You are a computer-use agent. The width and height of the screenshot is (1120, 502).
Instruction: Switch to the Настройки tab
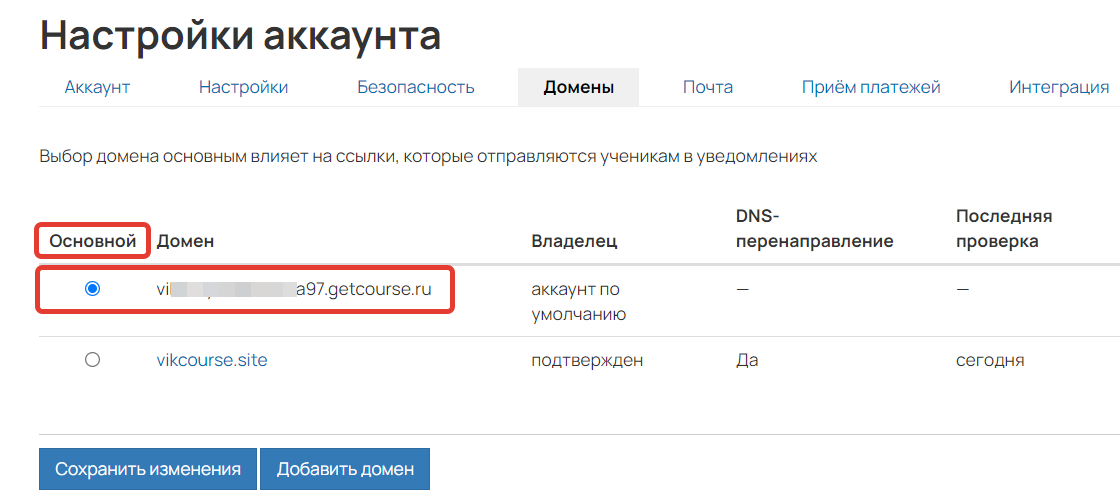[x=244, y=88]
